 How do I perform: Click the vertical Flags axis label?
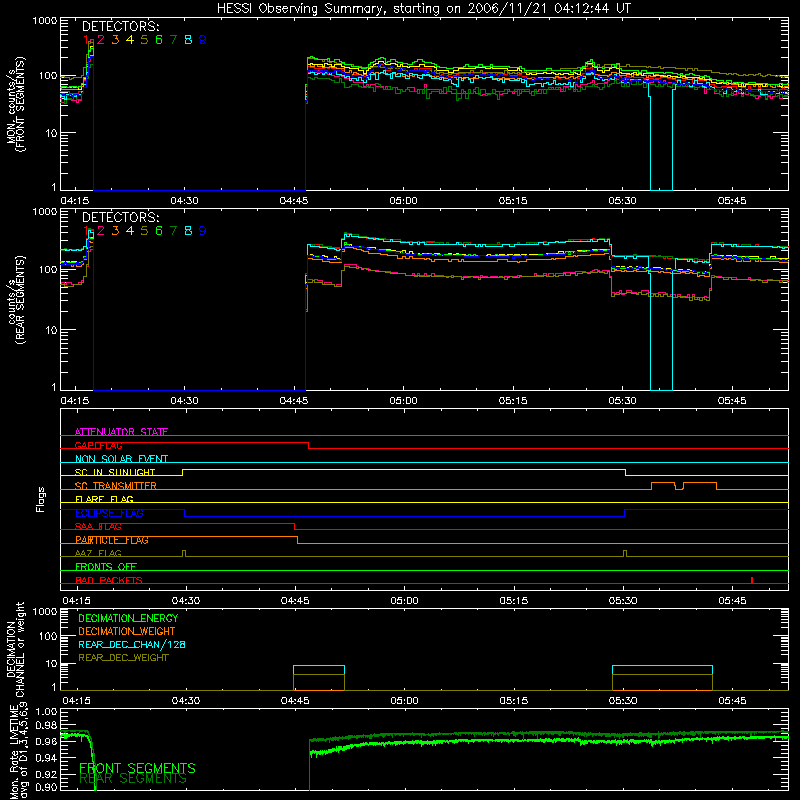coord(40,499)
